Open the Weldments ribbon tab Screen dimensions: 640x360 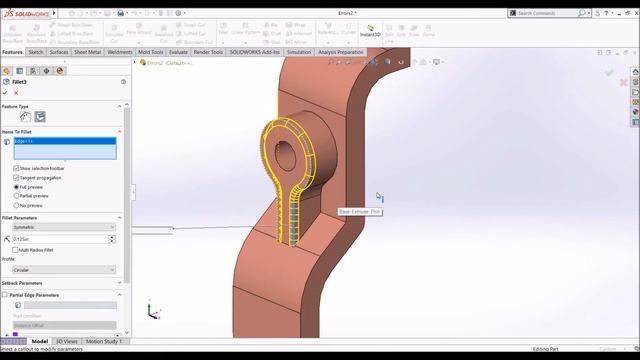click(120, 52)
